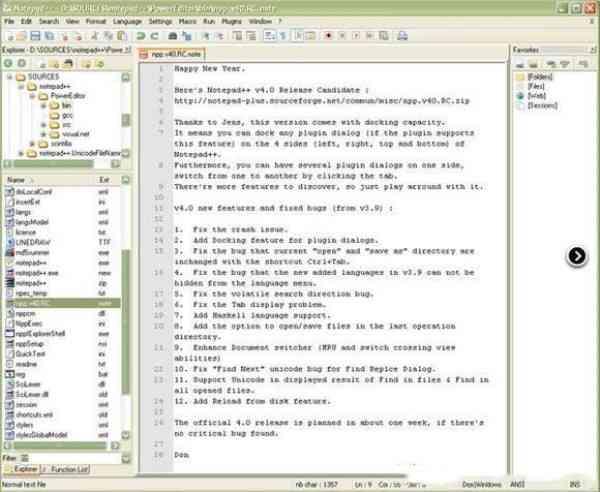Toggle the Word Wrap toolbar button
600x492 pixels.
pos(269,36)
